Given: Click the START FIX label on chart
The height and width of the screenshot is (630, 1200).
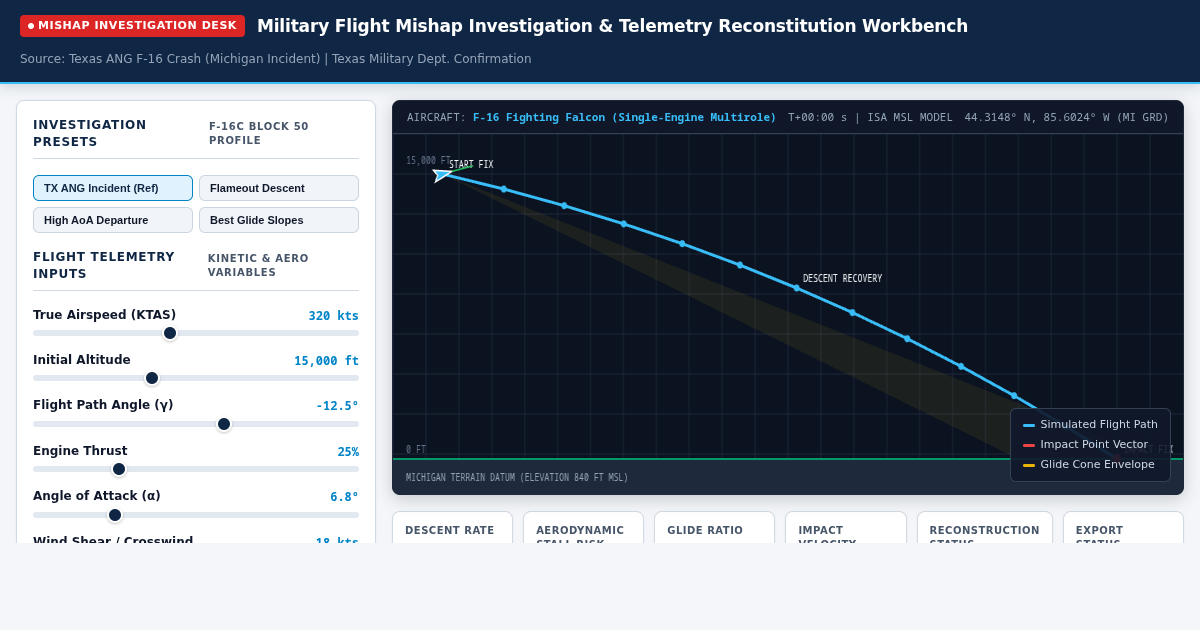Looking at the screenshot, I should coord(471,165).
